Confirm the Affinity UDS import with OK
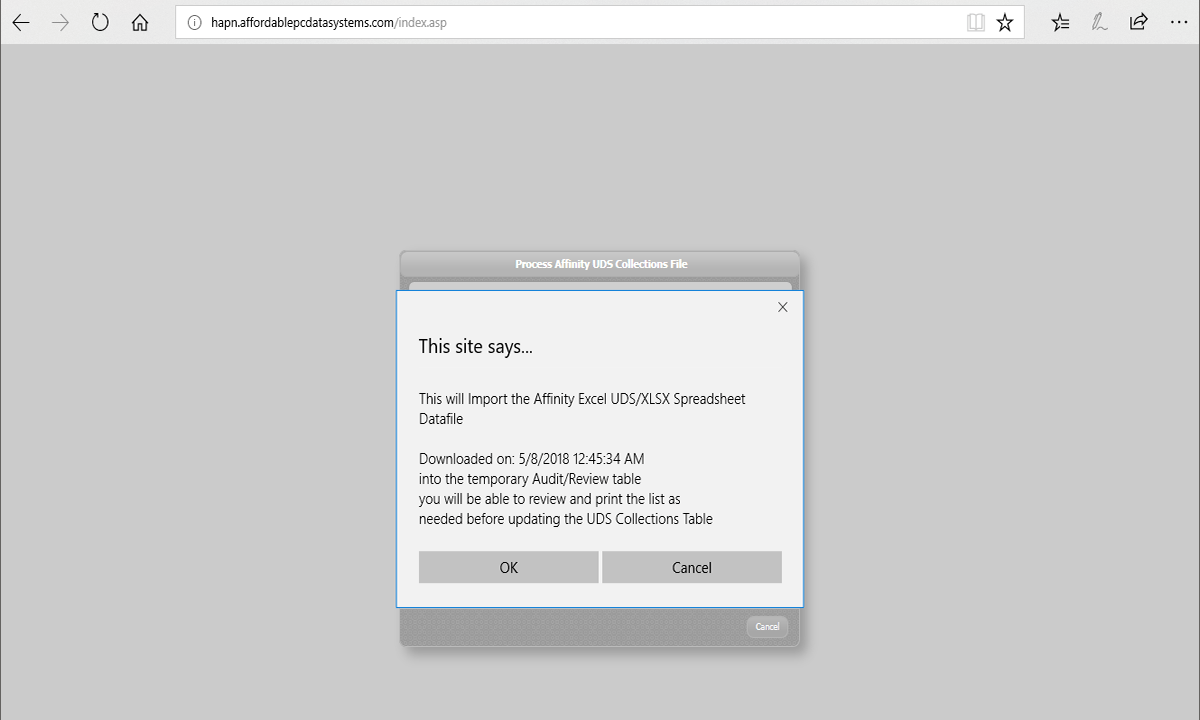 tap(508, 567)
